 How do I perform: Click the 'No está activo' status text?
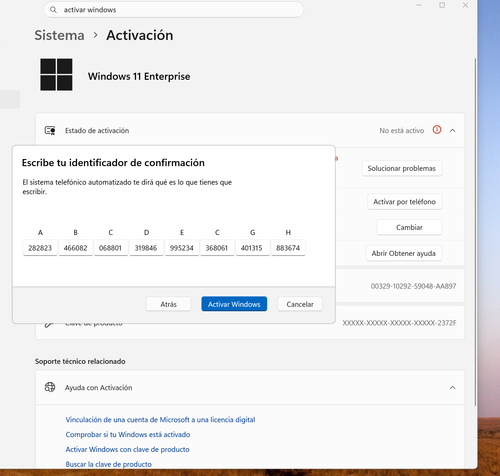pyautogui.click(x=402, y=130)
